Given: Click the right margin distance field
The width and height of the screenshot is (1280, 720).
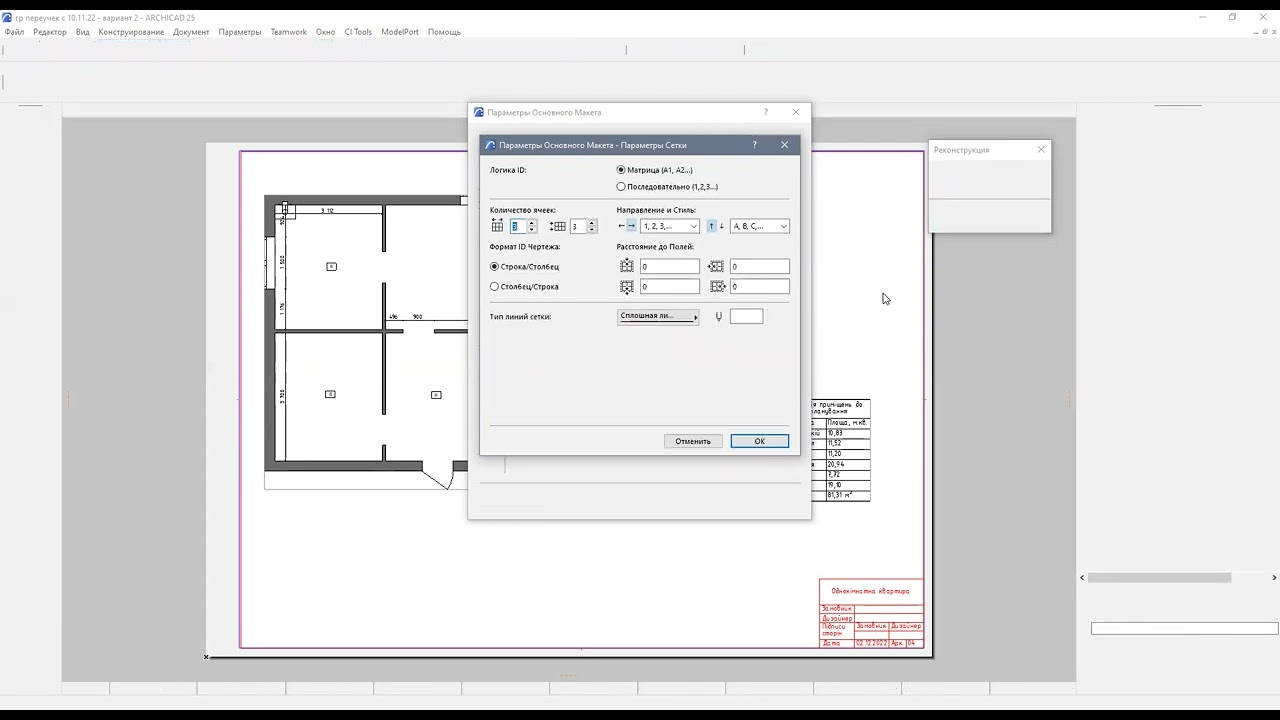Looking at the screenshot, I should [760, 287].
